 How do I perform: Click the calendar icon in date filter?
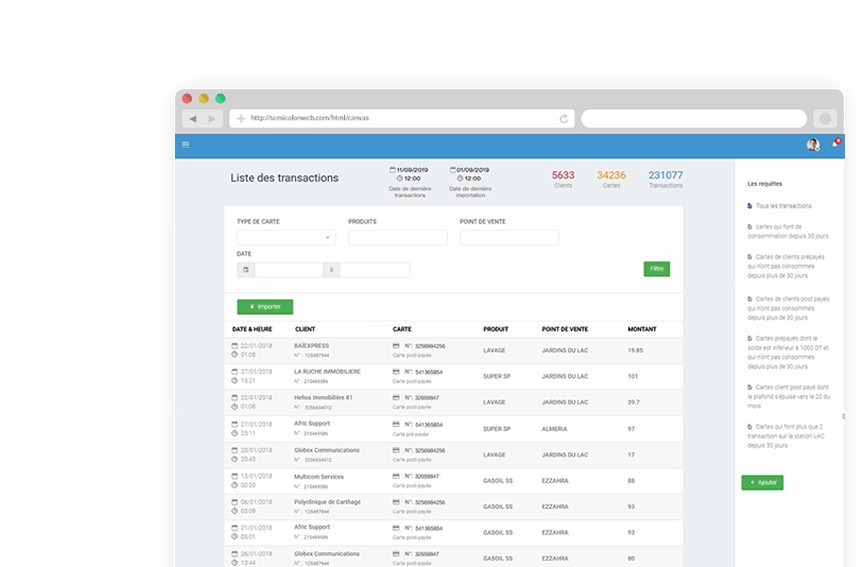click(x=246, y=270)
